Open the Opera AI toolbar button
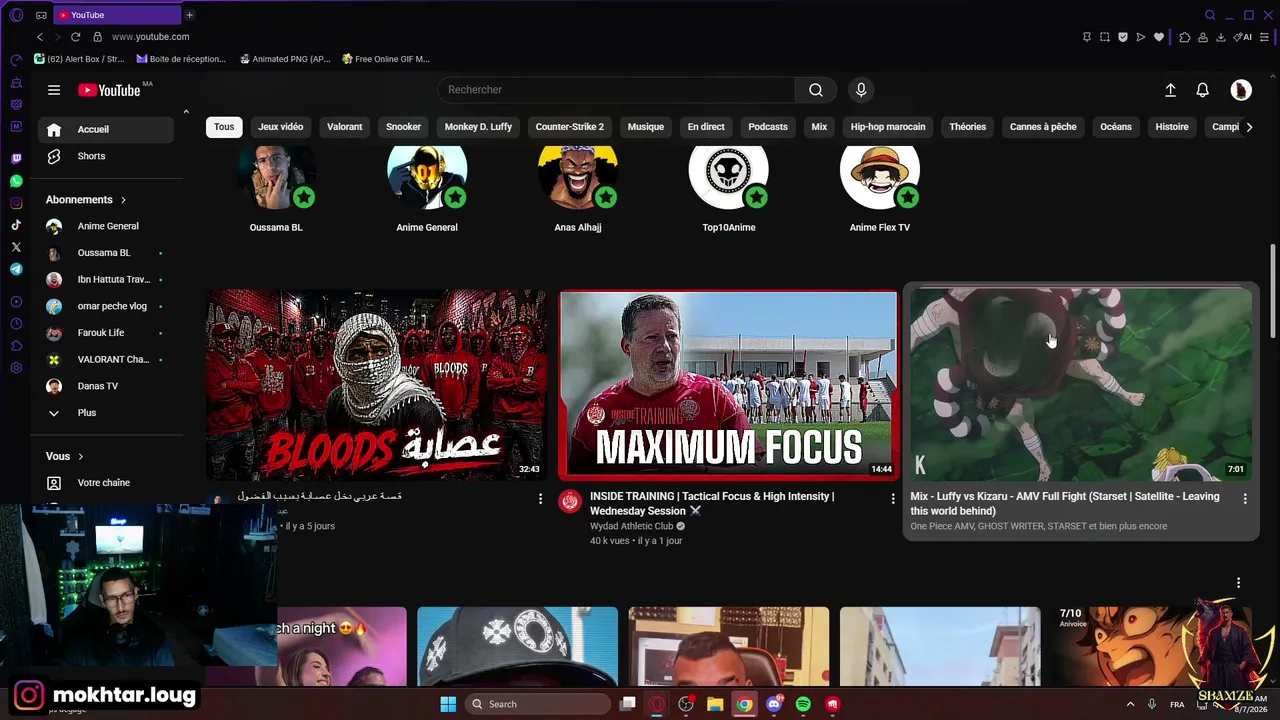1280x720 pixels. [1243, 37]
